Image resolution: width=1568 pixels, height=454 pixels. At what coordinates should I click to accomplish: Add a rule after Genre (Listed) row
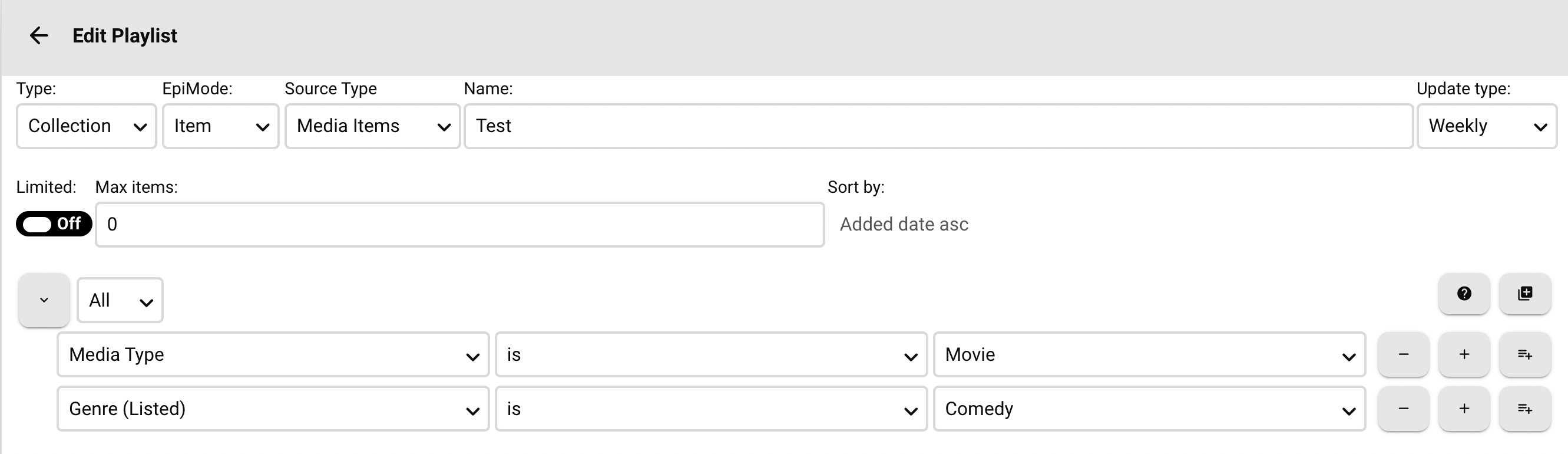1464,408
